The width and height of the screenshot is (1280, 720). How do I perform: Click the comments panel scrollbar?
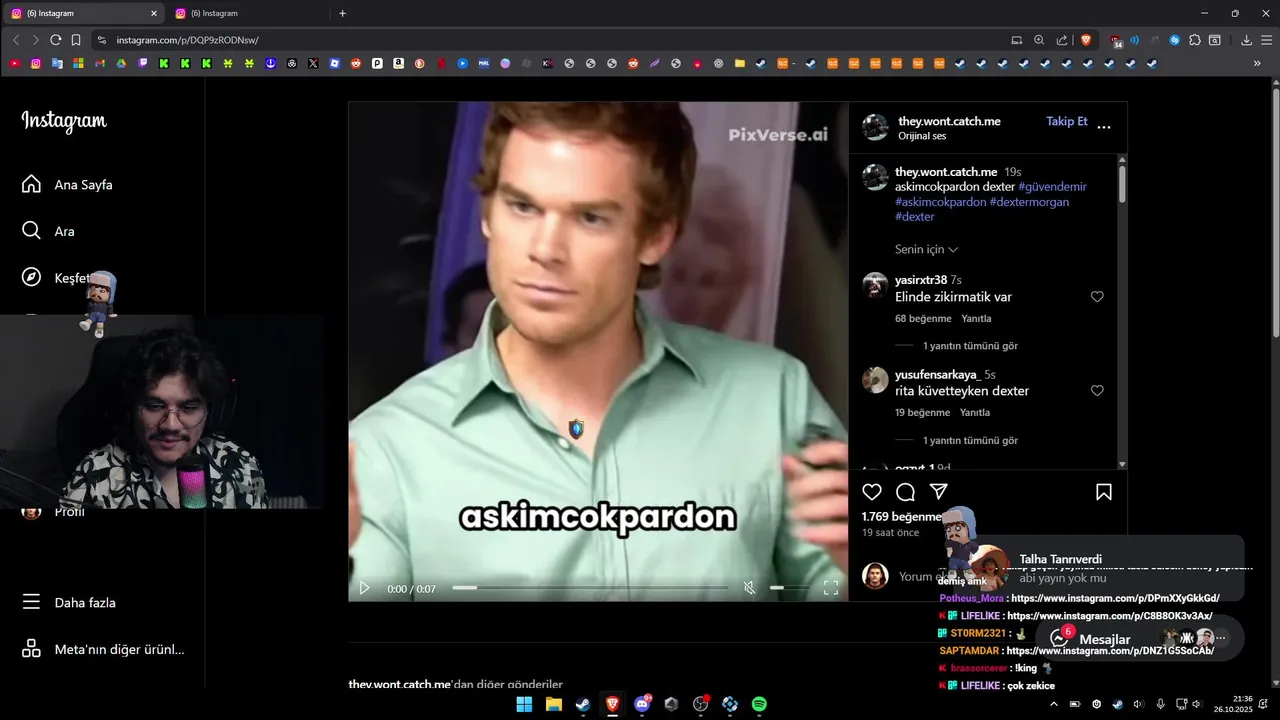point(1122,184)
